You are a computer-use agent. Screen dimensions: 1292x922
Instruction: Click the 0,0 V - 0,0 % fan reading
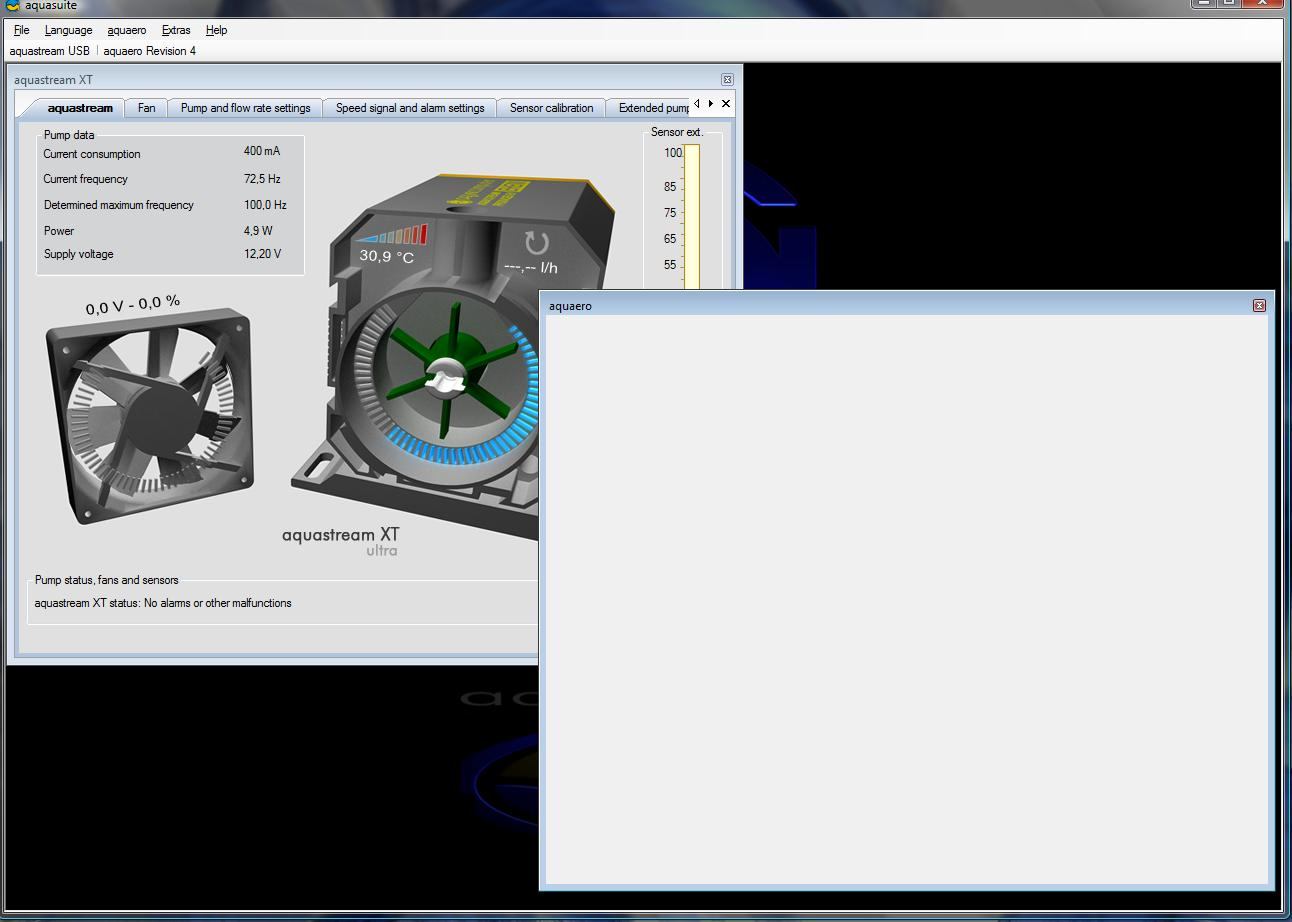(133, 305)
